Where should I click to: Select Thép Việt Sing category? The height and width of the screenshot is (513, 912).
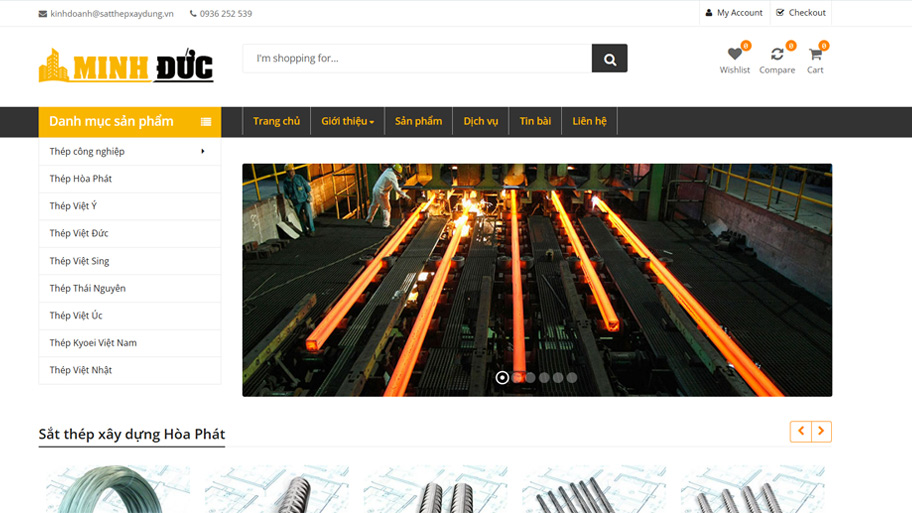[x=130, y=261]
